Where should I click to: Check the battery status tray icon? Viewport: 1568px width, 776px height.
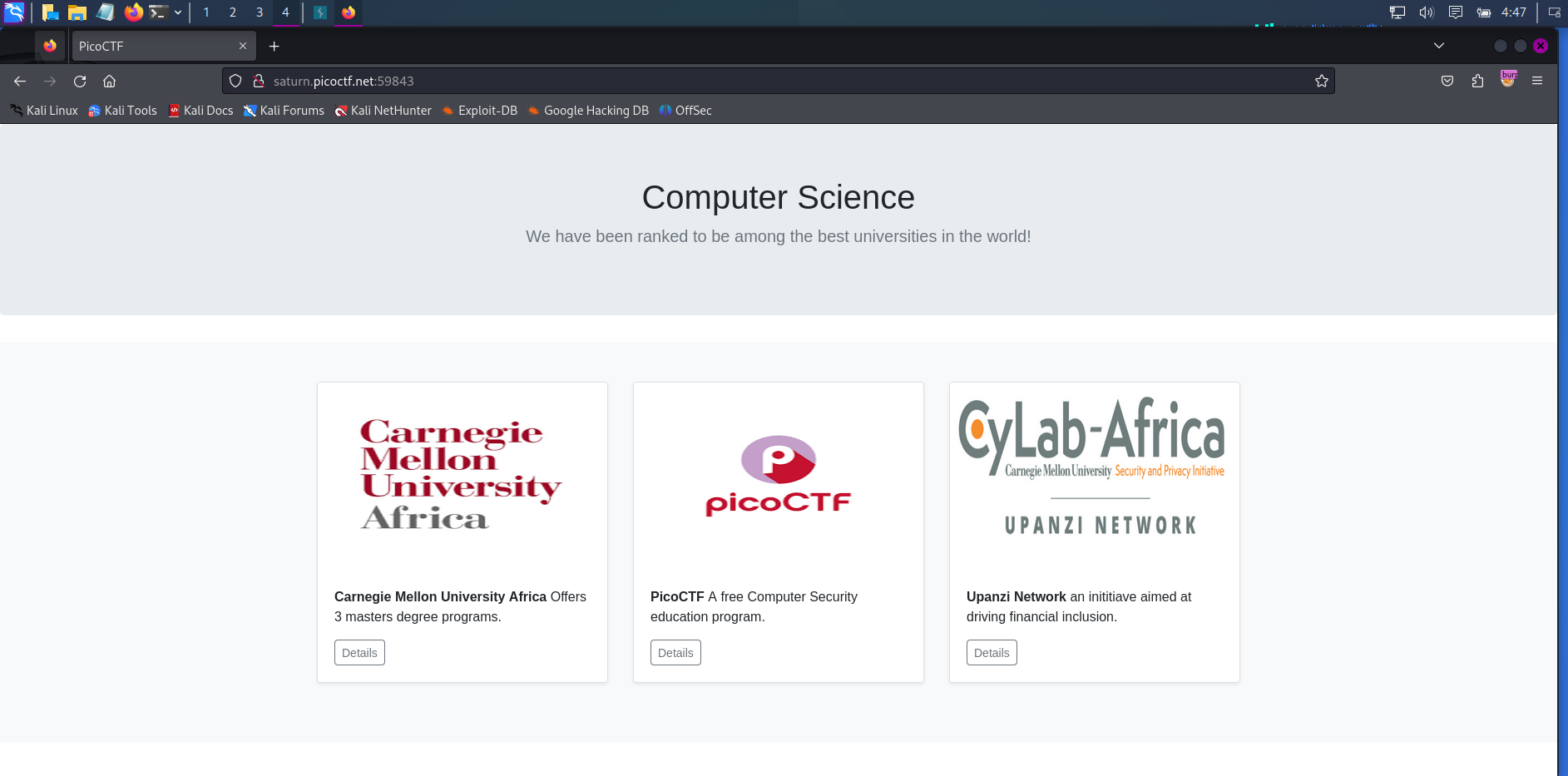(x=1483, y=12)
